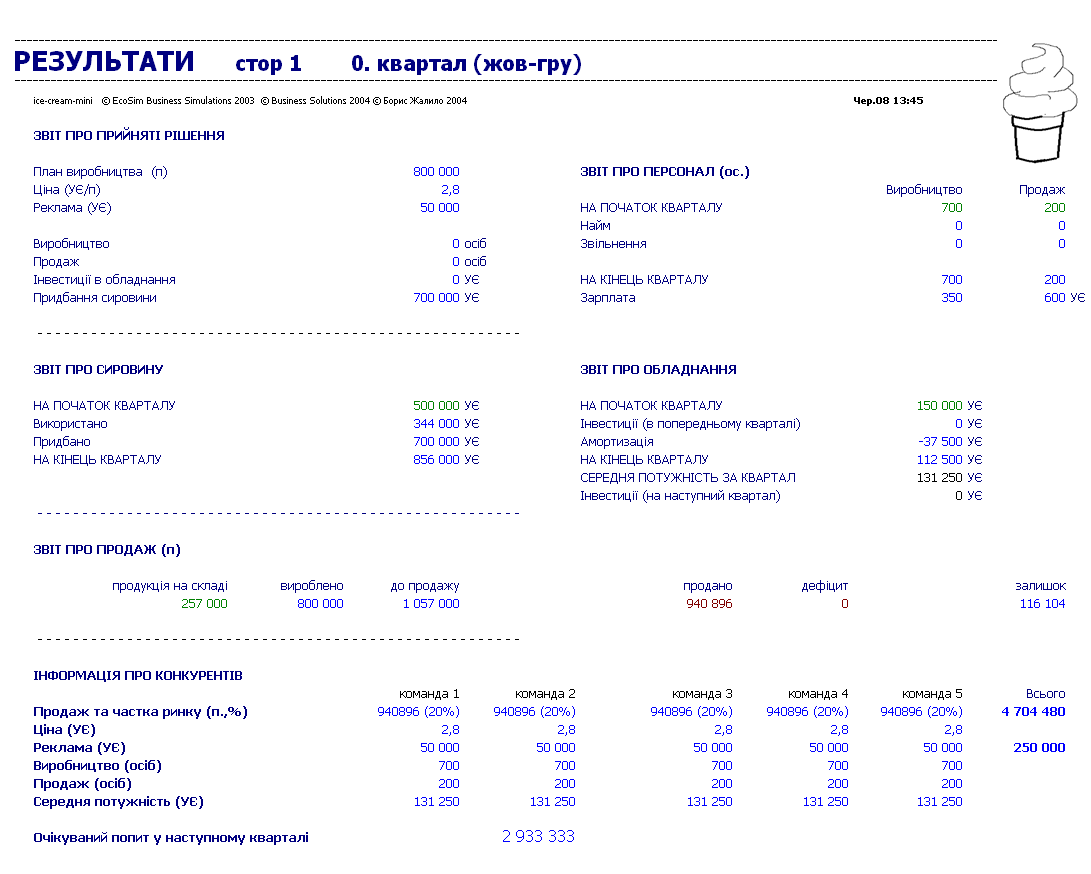Click the 'ЗВІТ ПРО ПРИЙНЯТІ РІШЕННЯ' section title

click(129, 136)
